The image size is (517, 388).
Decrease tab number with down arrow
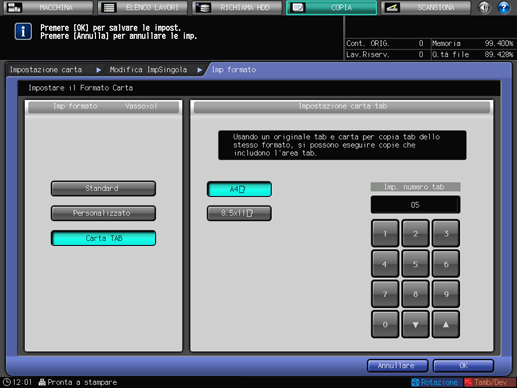coord(415,324)
